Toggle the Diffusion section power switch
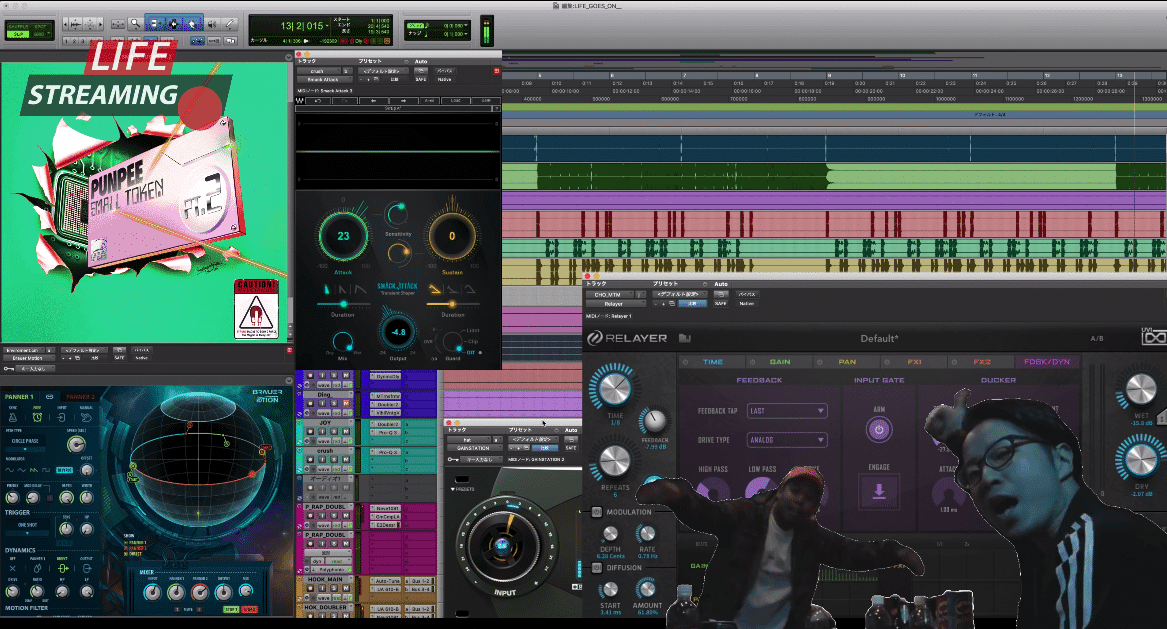Viewport: 1167px width, 629px height. click(x=596, y=568)
